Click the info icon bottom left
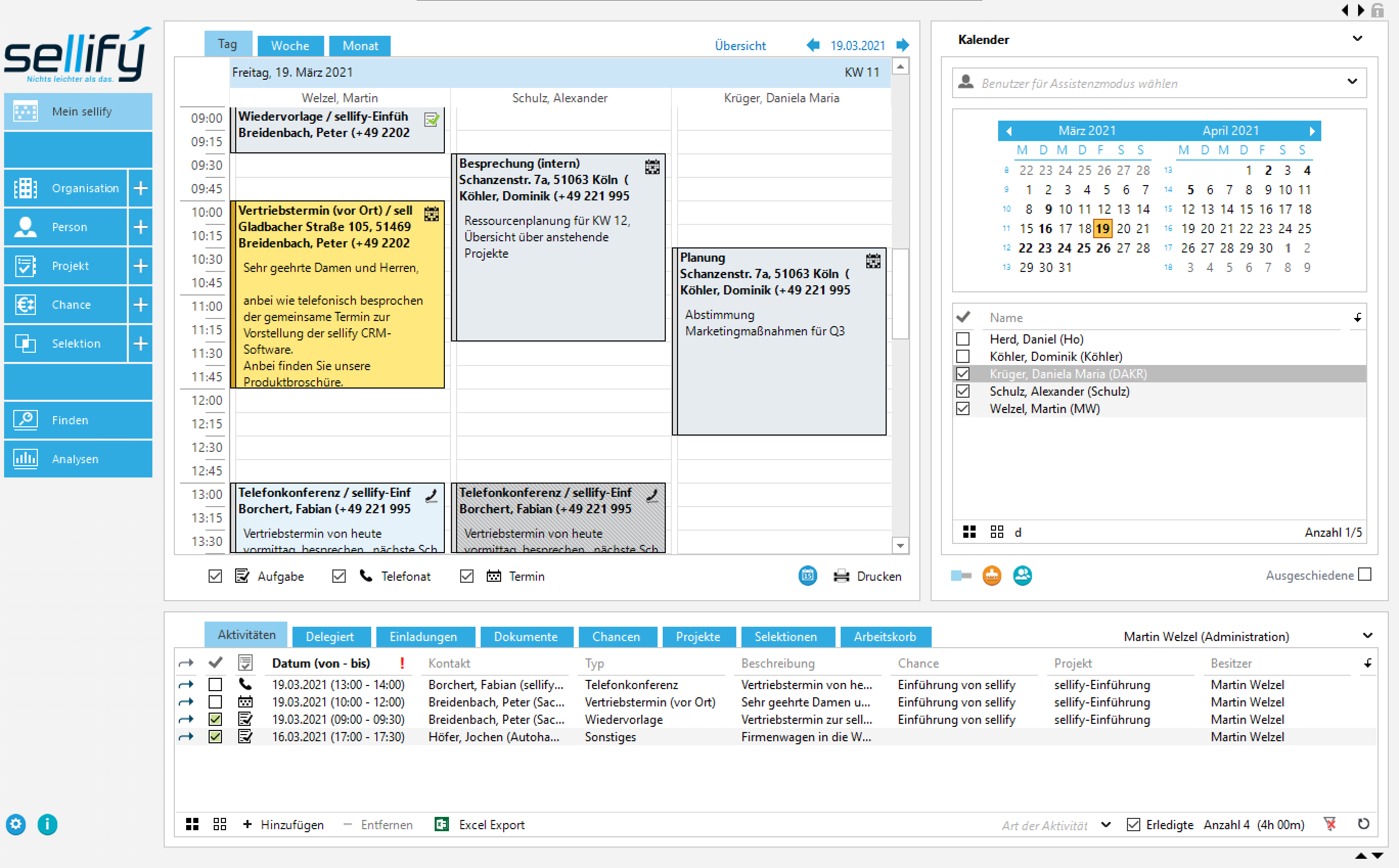1399x868 pixels. (x=48, y=825)
